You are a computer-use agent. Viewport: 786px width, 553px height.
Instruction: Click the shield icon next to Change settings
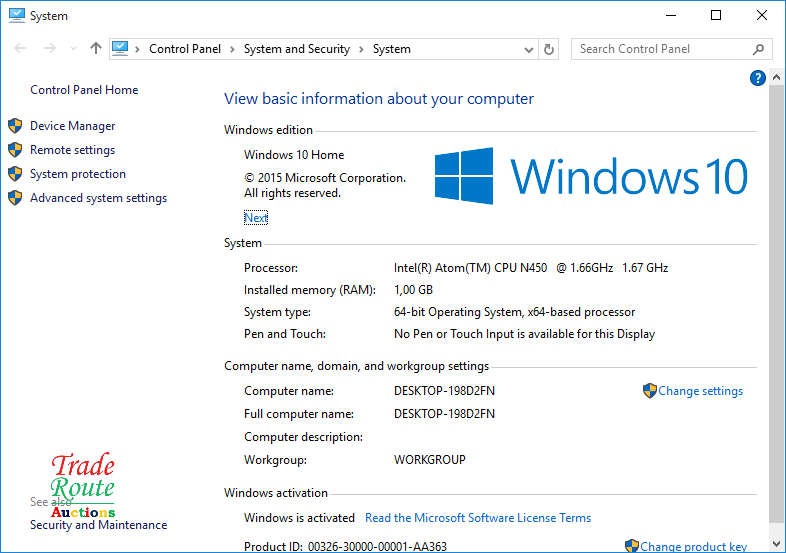point(649,391)
